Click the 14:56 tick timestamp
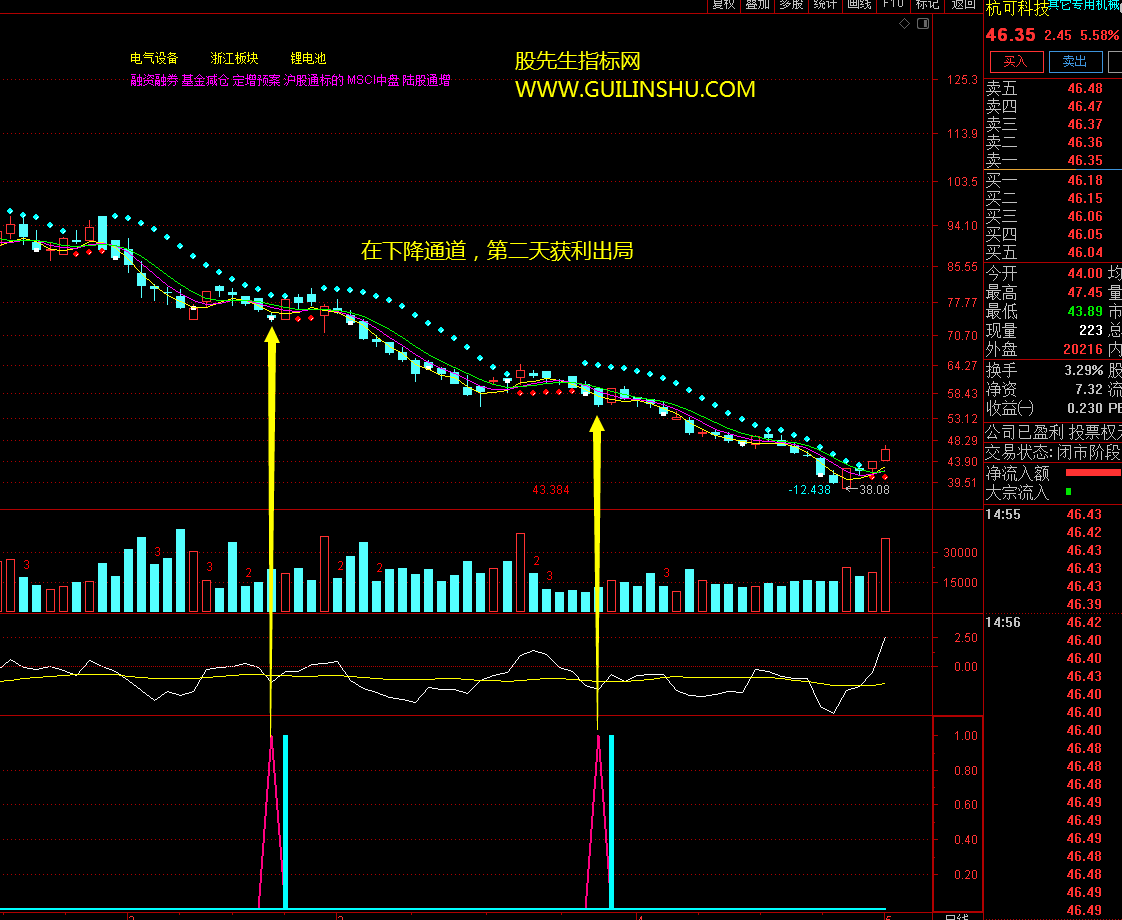The image size is (1122, 920). [1003, 622]
